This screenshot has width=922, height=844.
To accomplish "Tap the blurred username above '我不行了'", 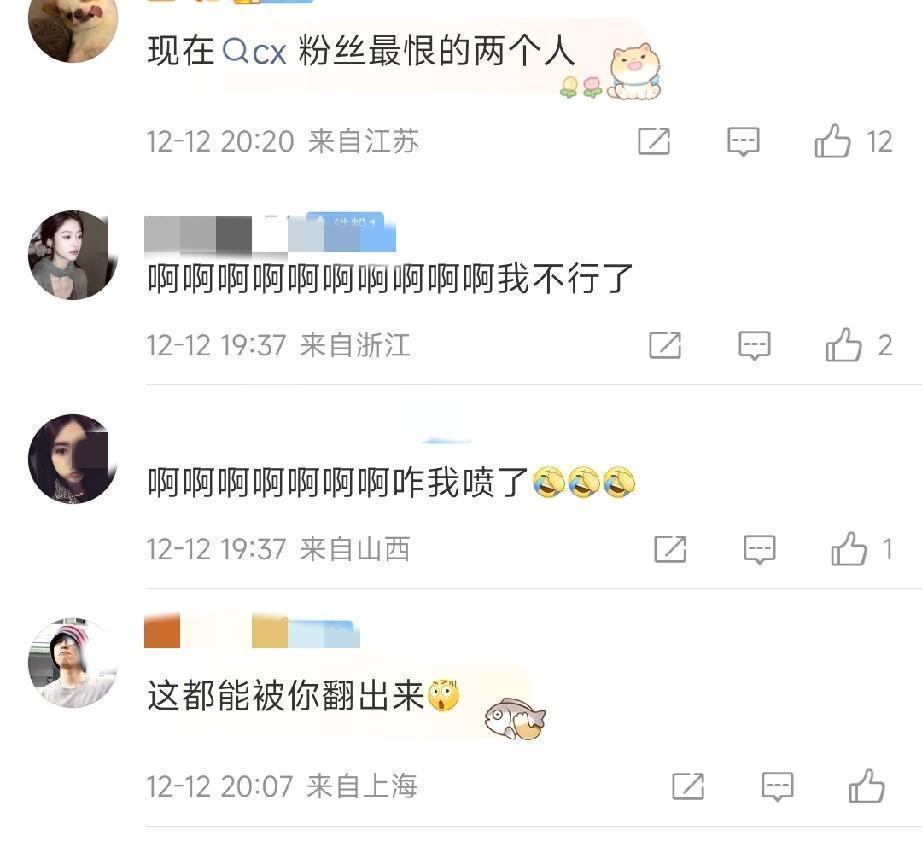I will coord(270,234).
